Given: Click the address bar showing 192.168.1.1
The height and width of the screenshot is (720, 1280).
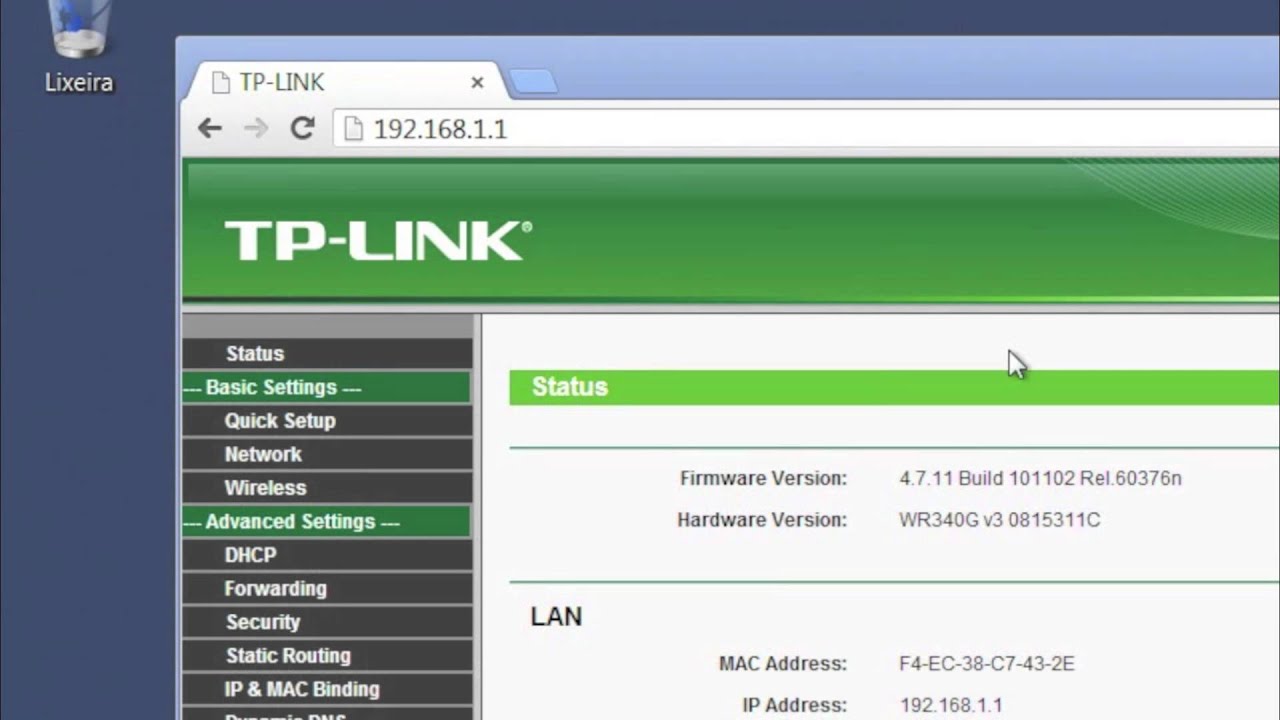Looking at the screenshot, I should (x=806, y=128).
